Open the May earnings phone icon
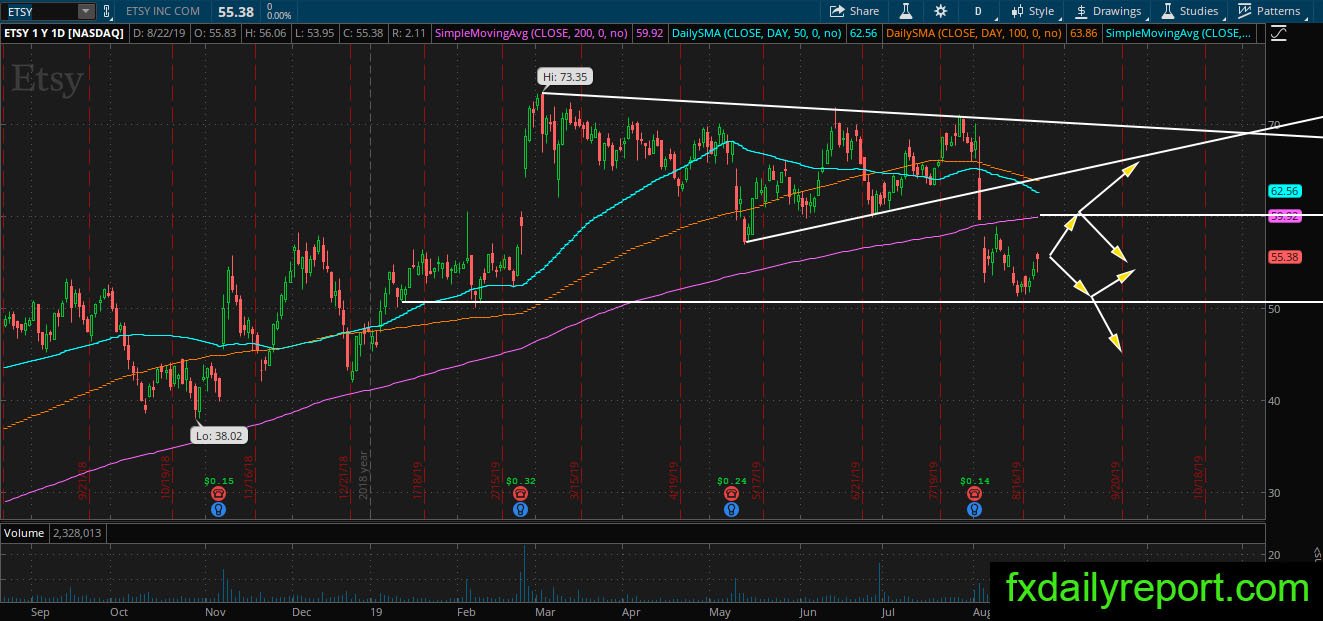 point(732,494)
